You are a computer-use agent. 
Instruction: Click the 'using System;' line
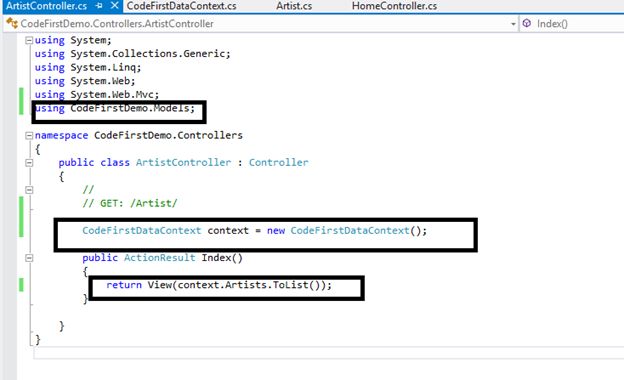[73, 40]
